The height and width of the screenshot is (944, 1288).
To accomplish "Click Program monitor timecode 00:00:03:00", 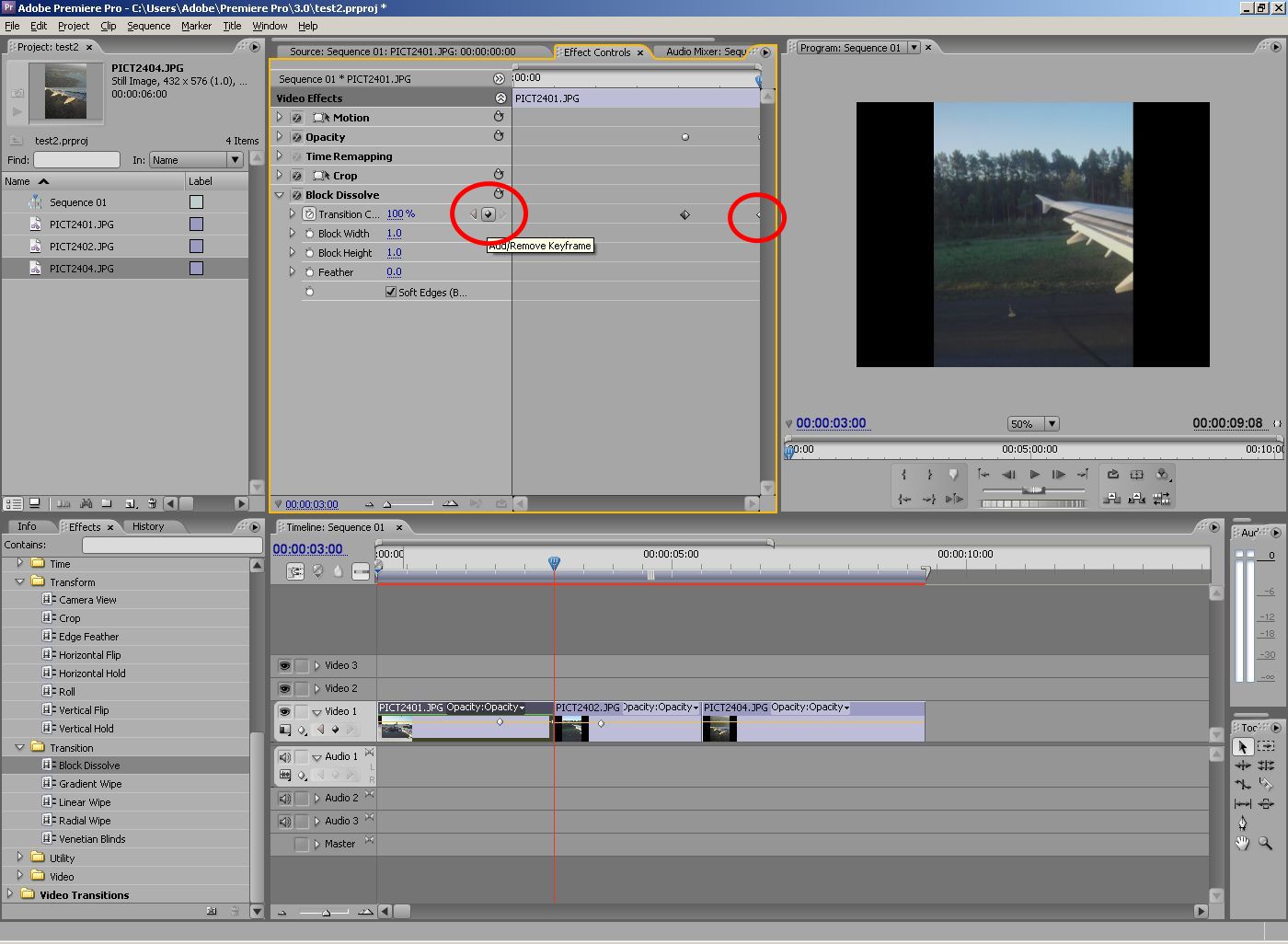I will click(x=831, y=423).
